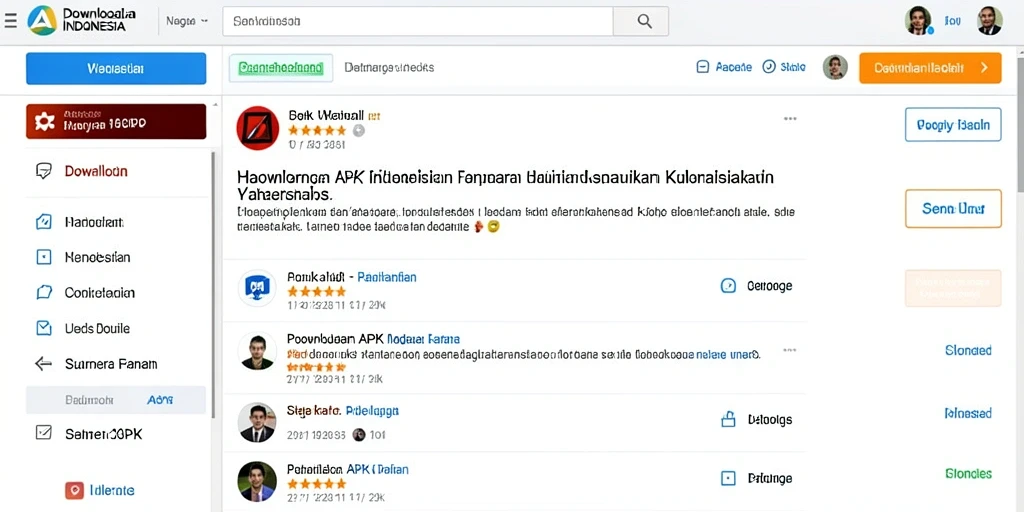Expand the Nagte dropdown in header
The height and width of the screenshot is (512, 1024).
(187, 21)
